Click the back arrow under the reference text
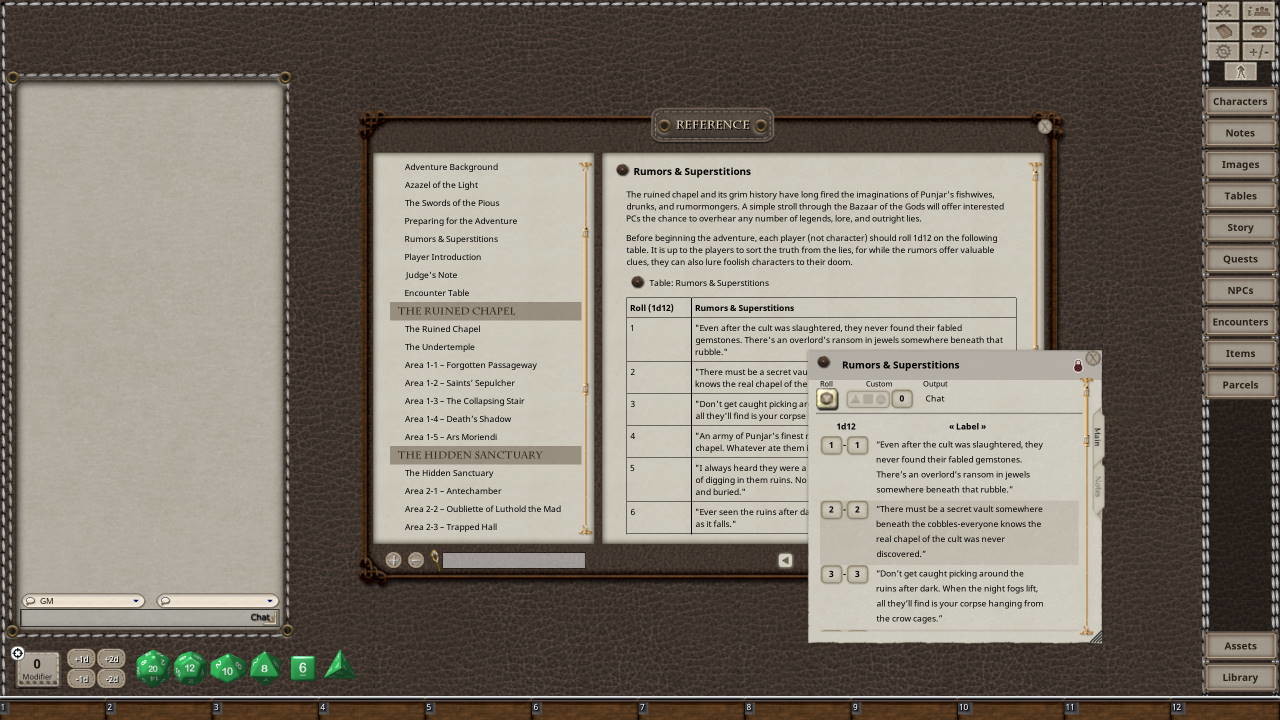This screenshot has width=1280, height=720. (x=785, y=560)
